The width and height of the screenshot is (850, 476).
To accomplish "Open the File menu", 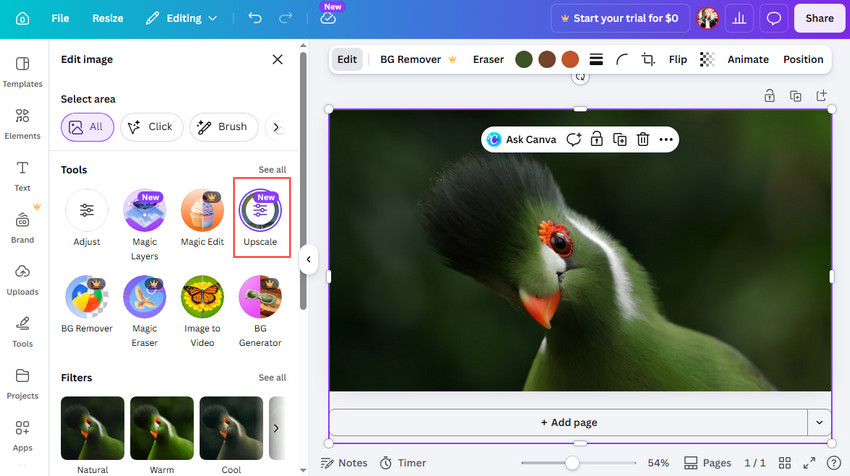I will (60, 18).
